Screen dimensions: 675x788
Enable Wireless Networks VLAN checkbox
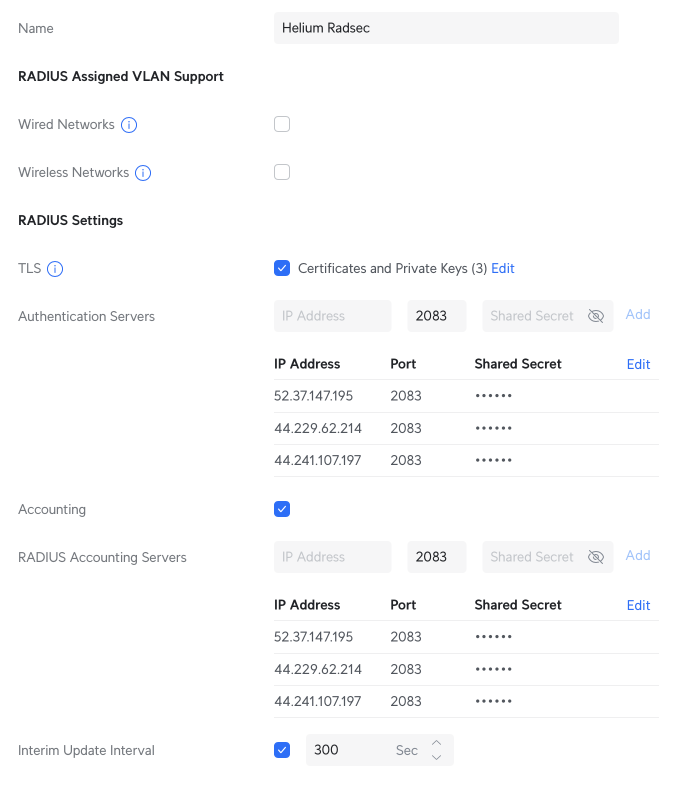[x=282, y=172]
